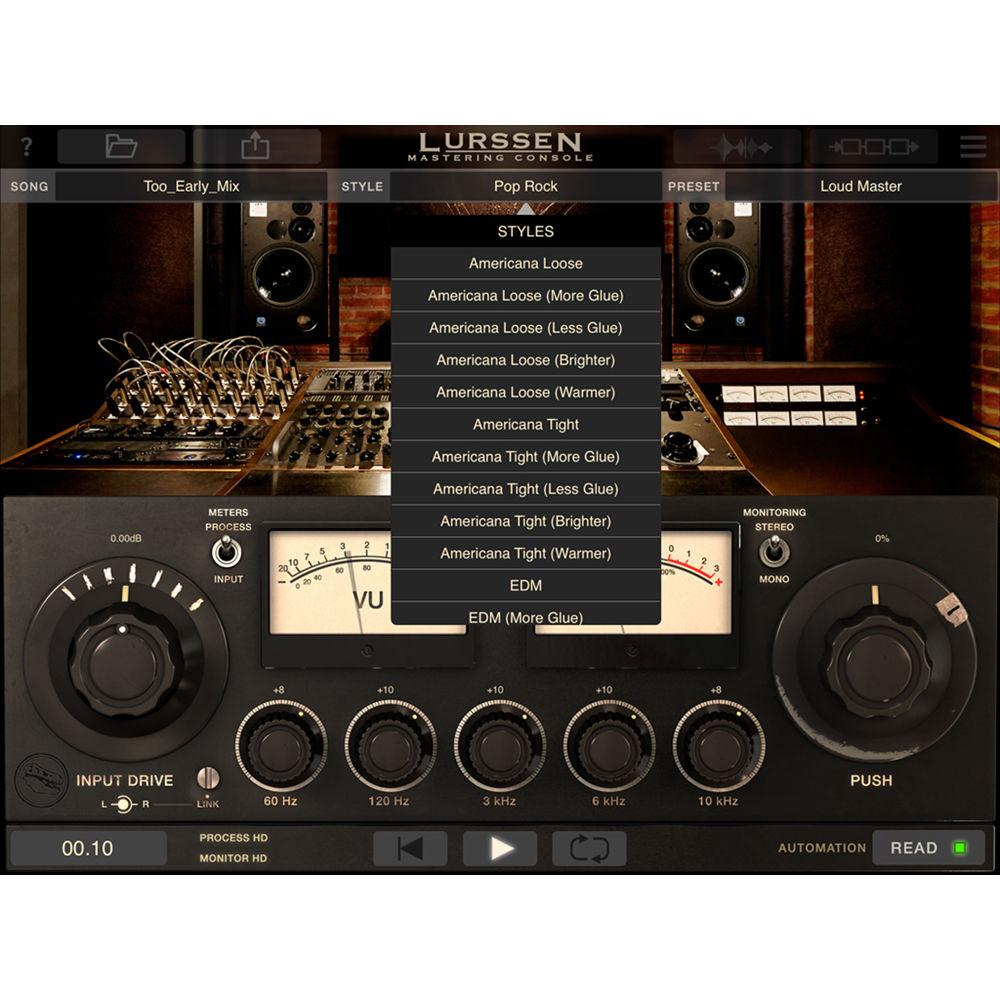1000x1000 pixels.
Task: Open the Song selector showing Too_Early_Mix
Action: (191, 186)
